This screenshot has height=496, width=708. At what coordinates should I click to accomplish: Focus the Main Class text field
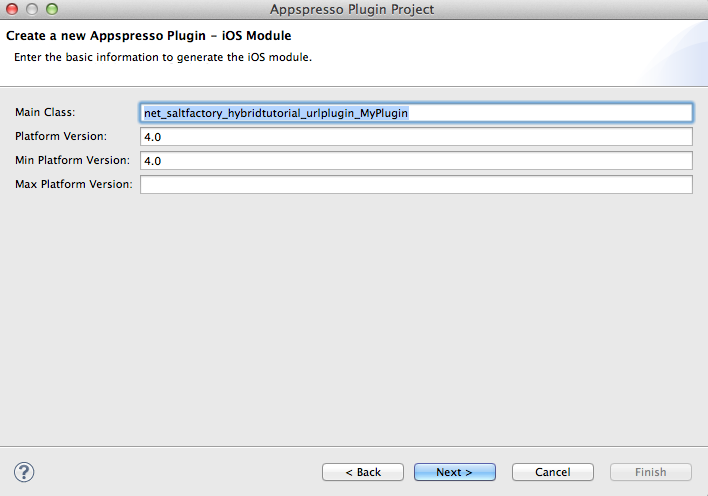pyautogui.click(x=416, y=112)
